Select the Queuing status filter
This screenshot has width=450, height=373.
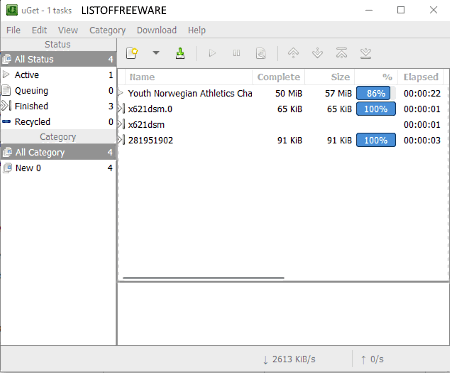58,90
